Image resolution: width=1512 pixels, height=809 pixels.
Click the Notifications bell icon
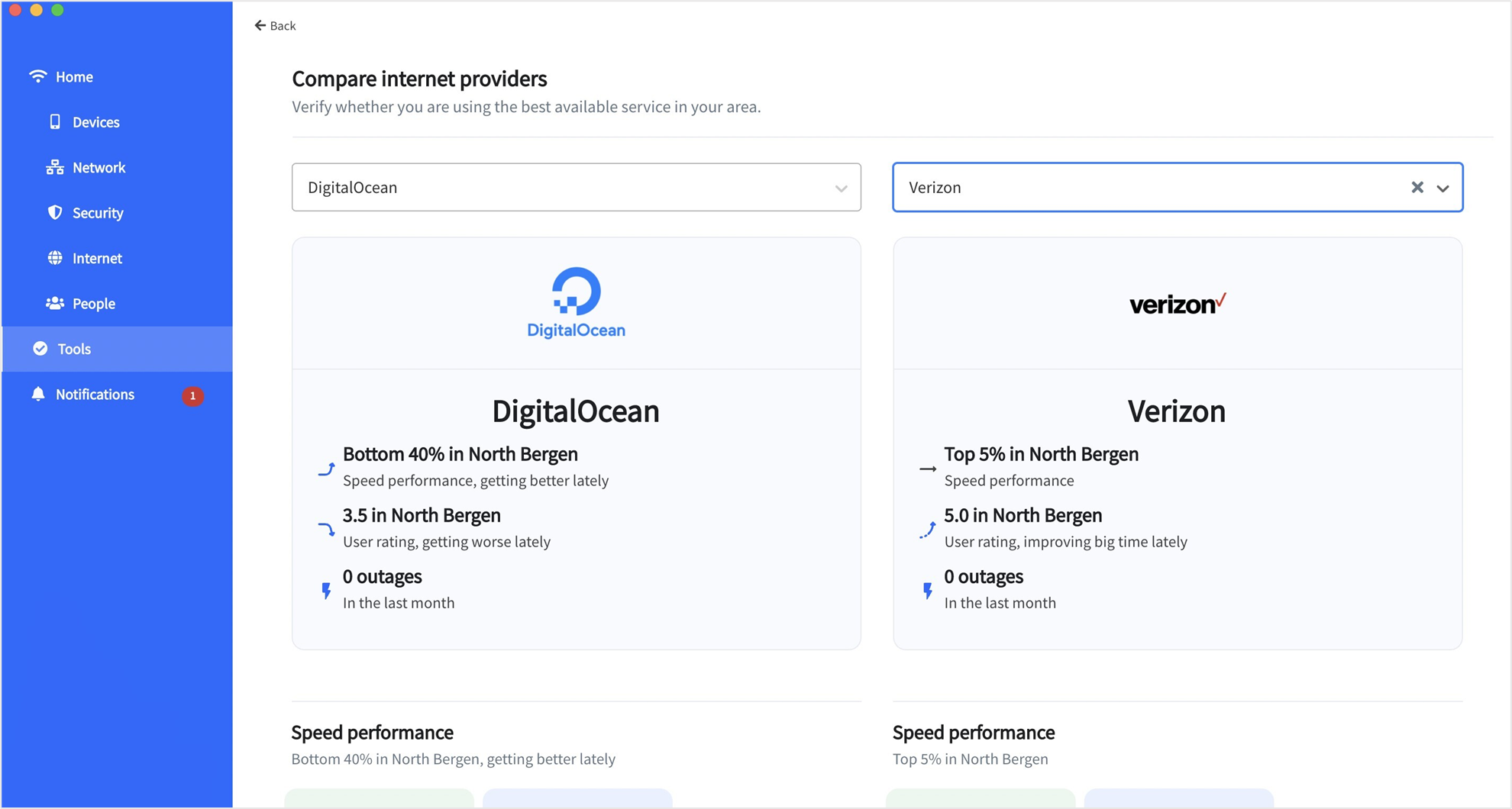pos(38,394)
